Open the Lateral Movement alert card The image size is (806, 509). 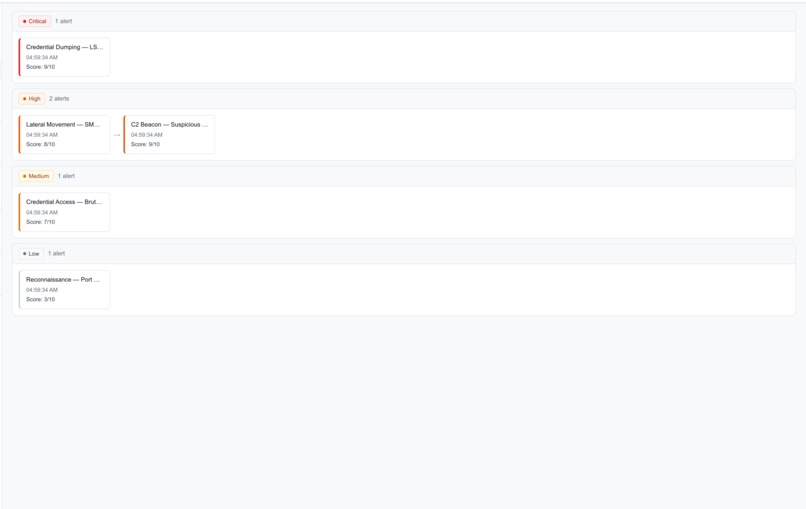[x=64, y=135]
